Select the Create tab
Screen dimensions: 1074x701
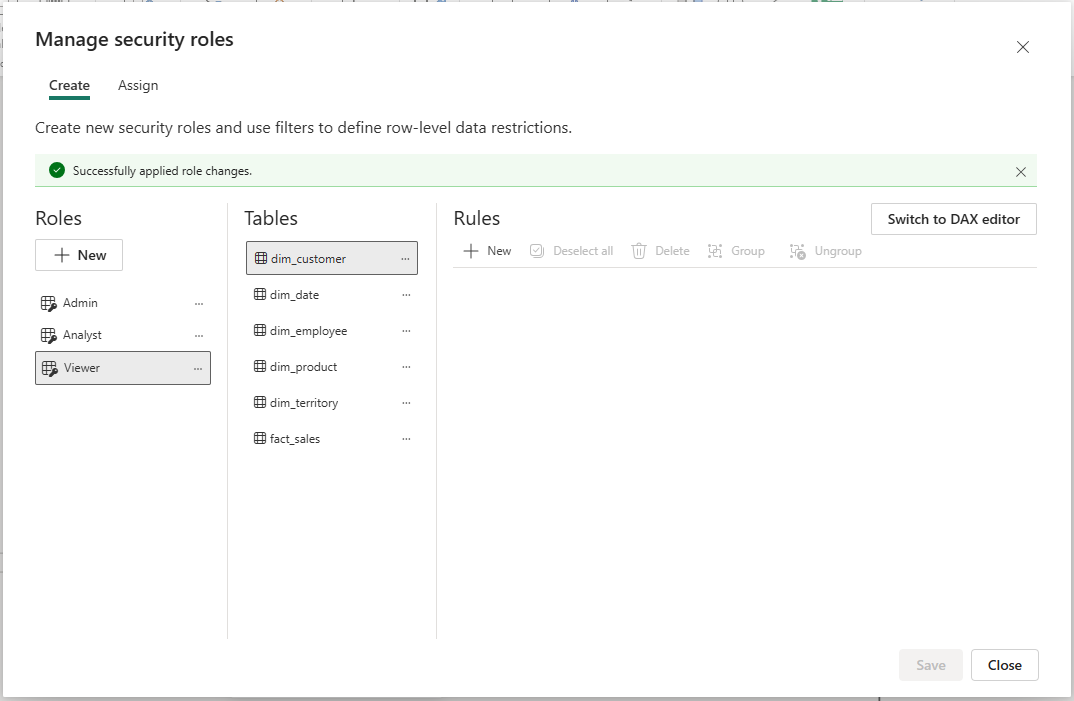point(69,86)
